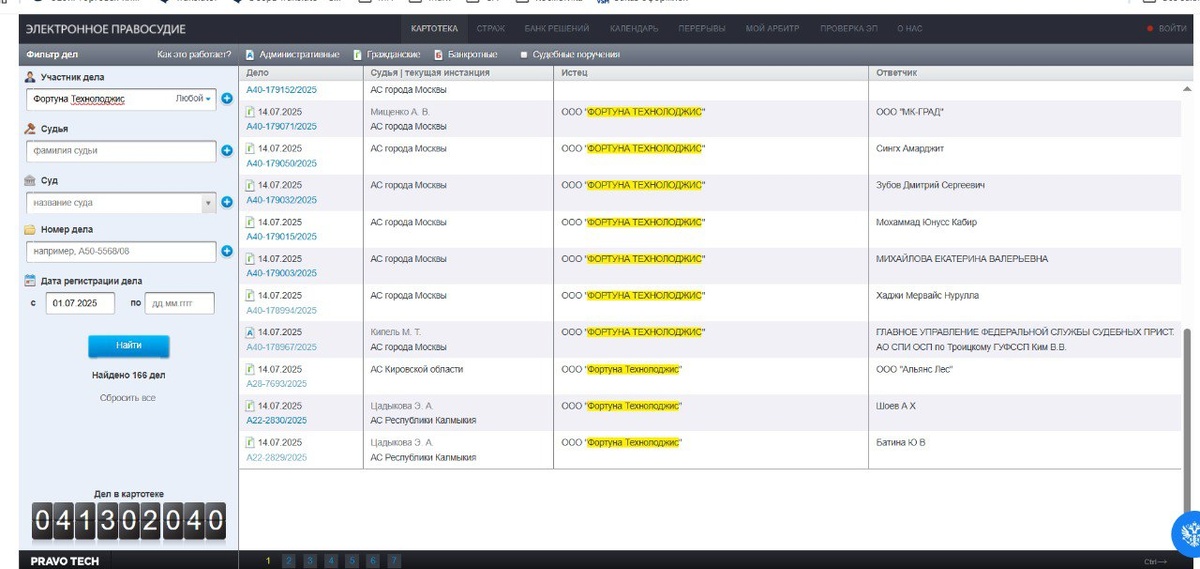Click the end date field дд.мм.гггг
Screen dimensions: 1200x569
tap(180, 302)
